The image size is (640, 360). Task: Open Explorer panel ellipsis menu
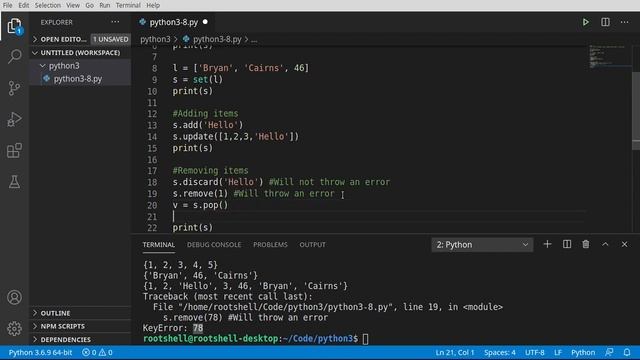[115, 22]
